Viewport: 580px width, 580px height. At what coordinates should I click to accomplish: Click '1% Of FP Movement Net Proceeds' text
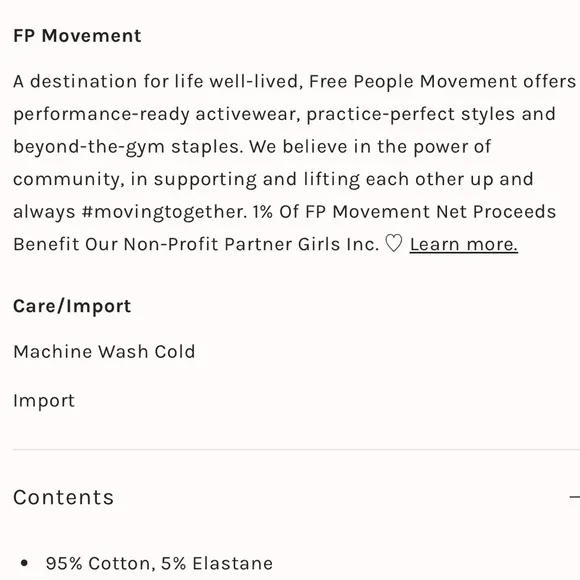coord(405,212)
